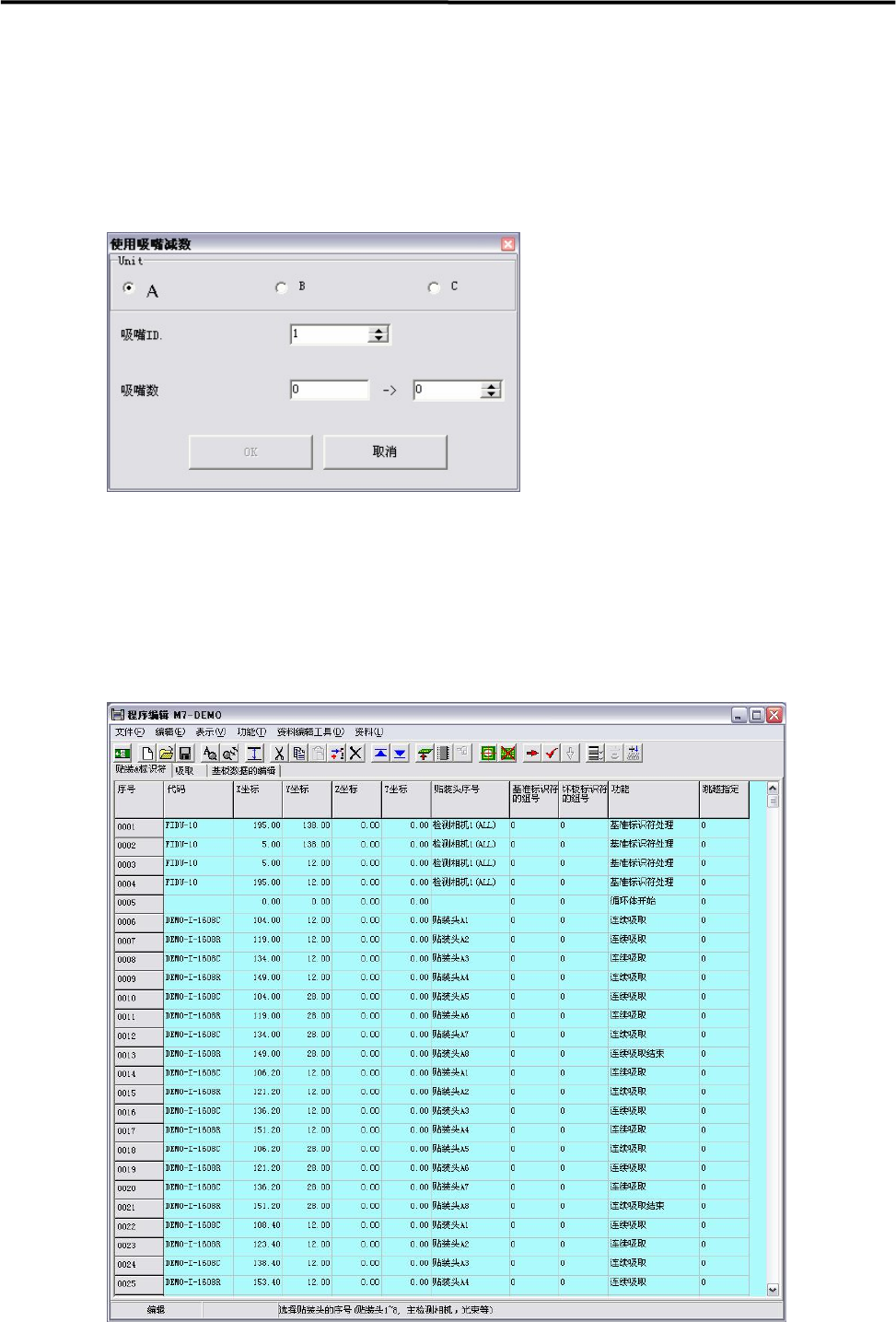Select Unit C radio button
Image resolution: width=896 pixels, height=1322 pixels.
click(x=434, y=287)
